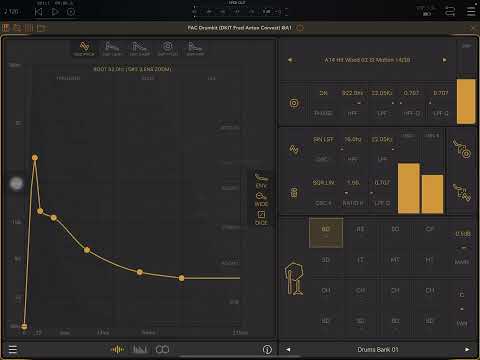Open the preset name selector

click(x=367, y=60)
